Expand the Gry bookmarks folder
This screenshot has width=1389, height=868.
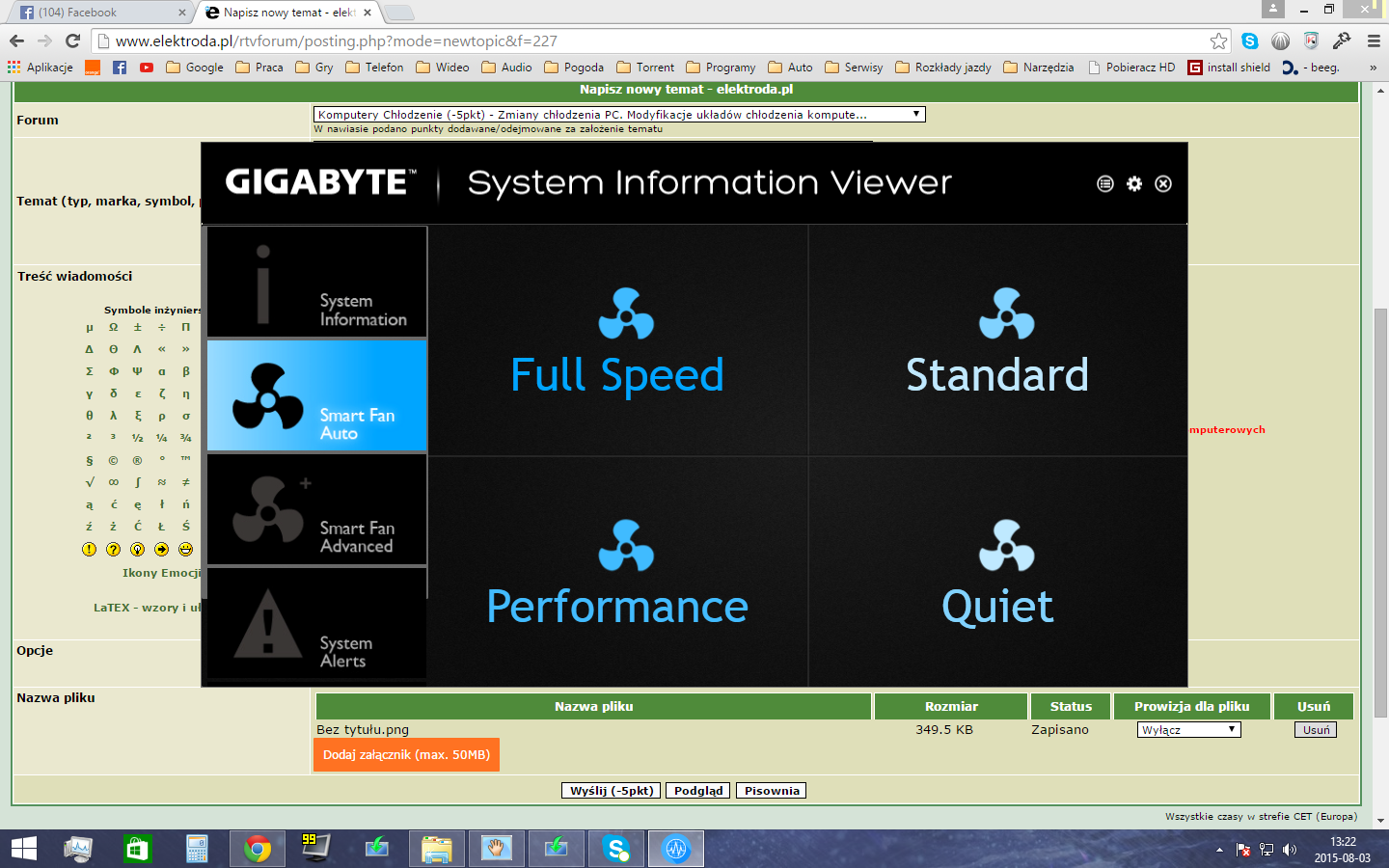314,68
